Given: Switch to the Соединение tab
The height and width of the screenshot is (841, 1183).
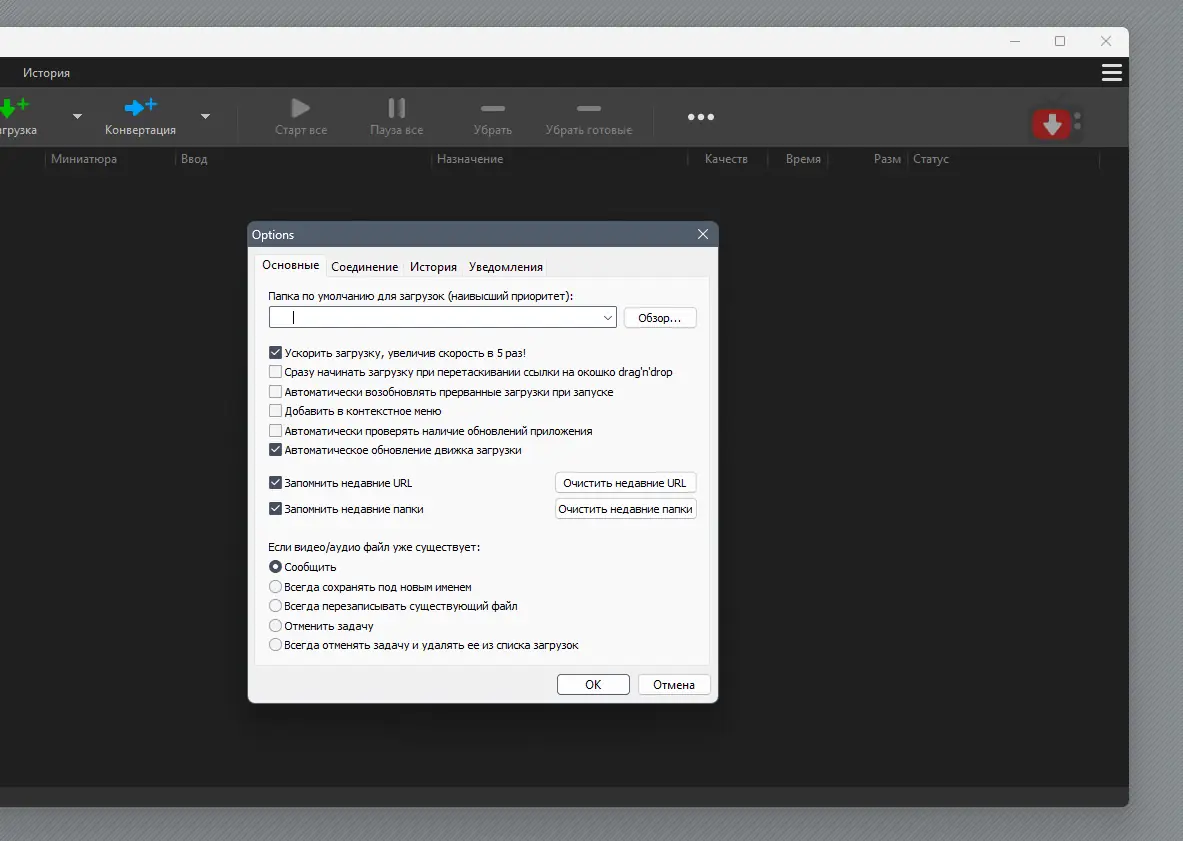Looking at the screenshot, I should (365, 266).
